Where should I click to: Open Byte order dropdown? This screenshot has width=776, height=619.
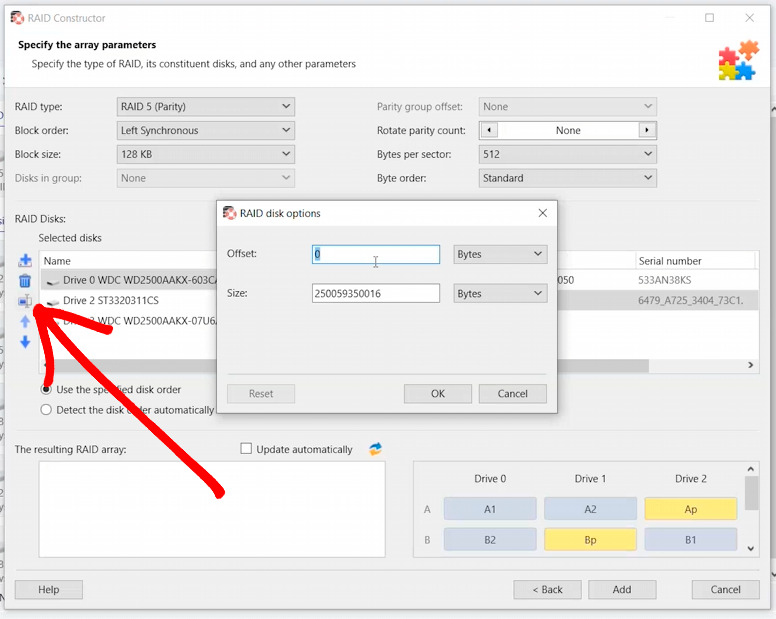pyautogui.click(x=567, y=178)
